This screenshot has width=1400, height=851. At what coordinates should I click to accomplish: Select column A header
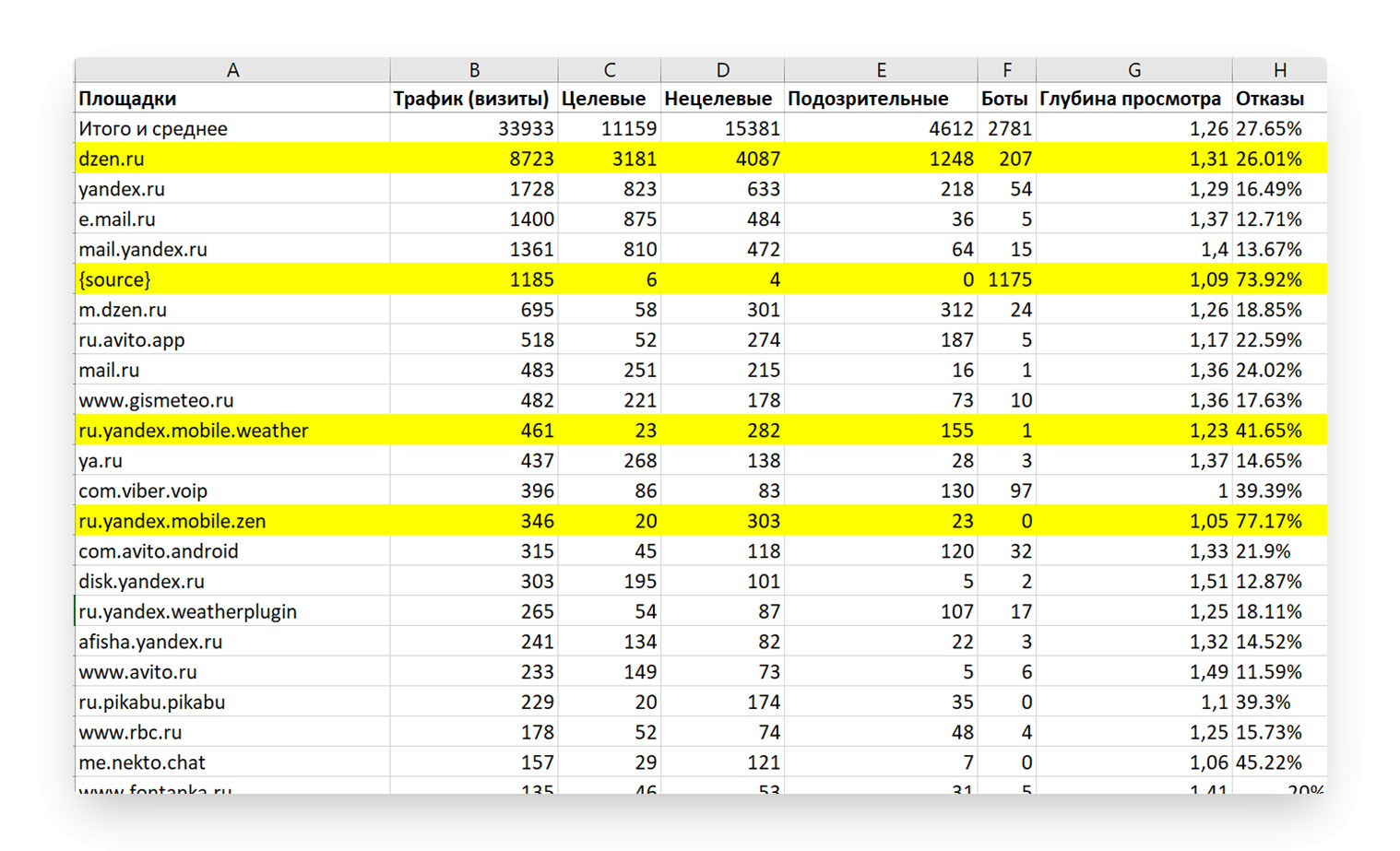click(232, 70)
